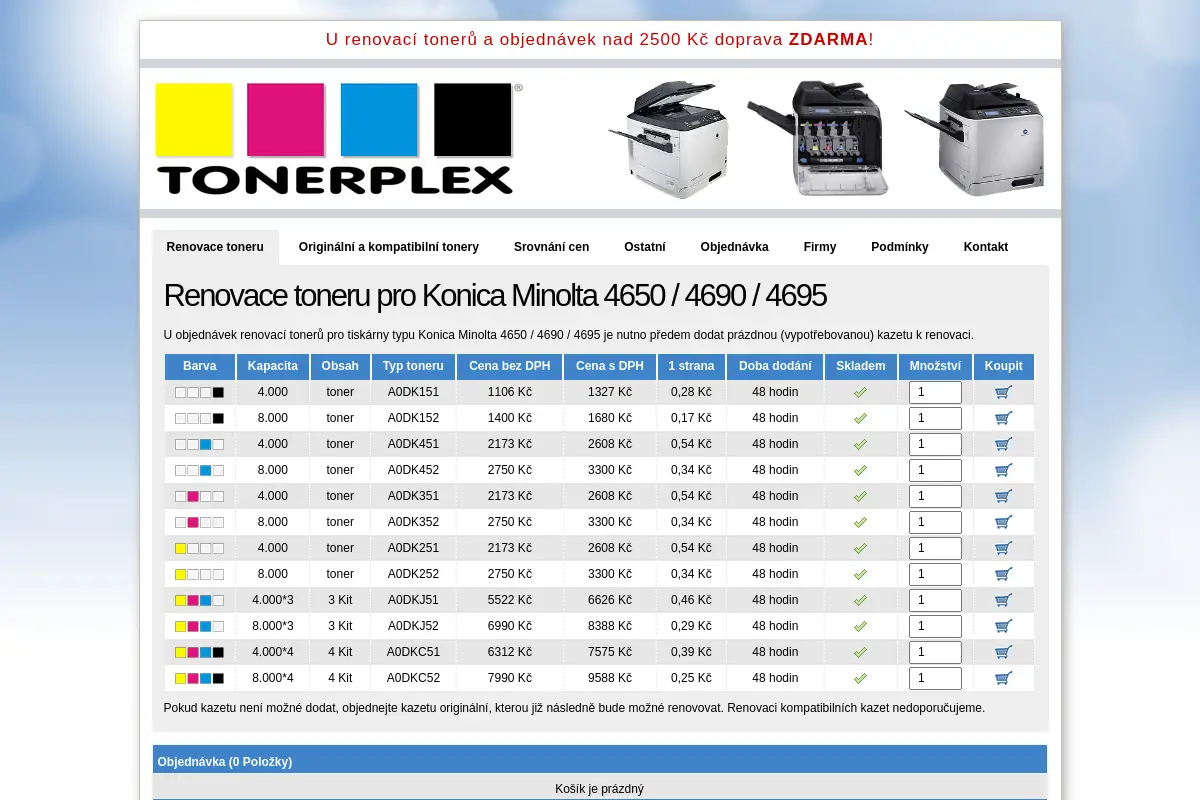This screenshot has height=800, width=1200.
Task: Click the Tonerplex logo
Action: point(338,139)
